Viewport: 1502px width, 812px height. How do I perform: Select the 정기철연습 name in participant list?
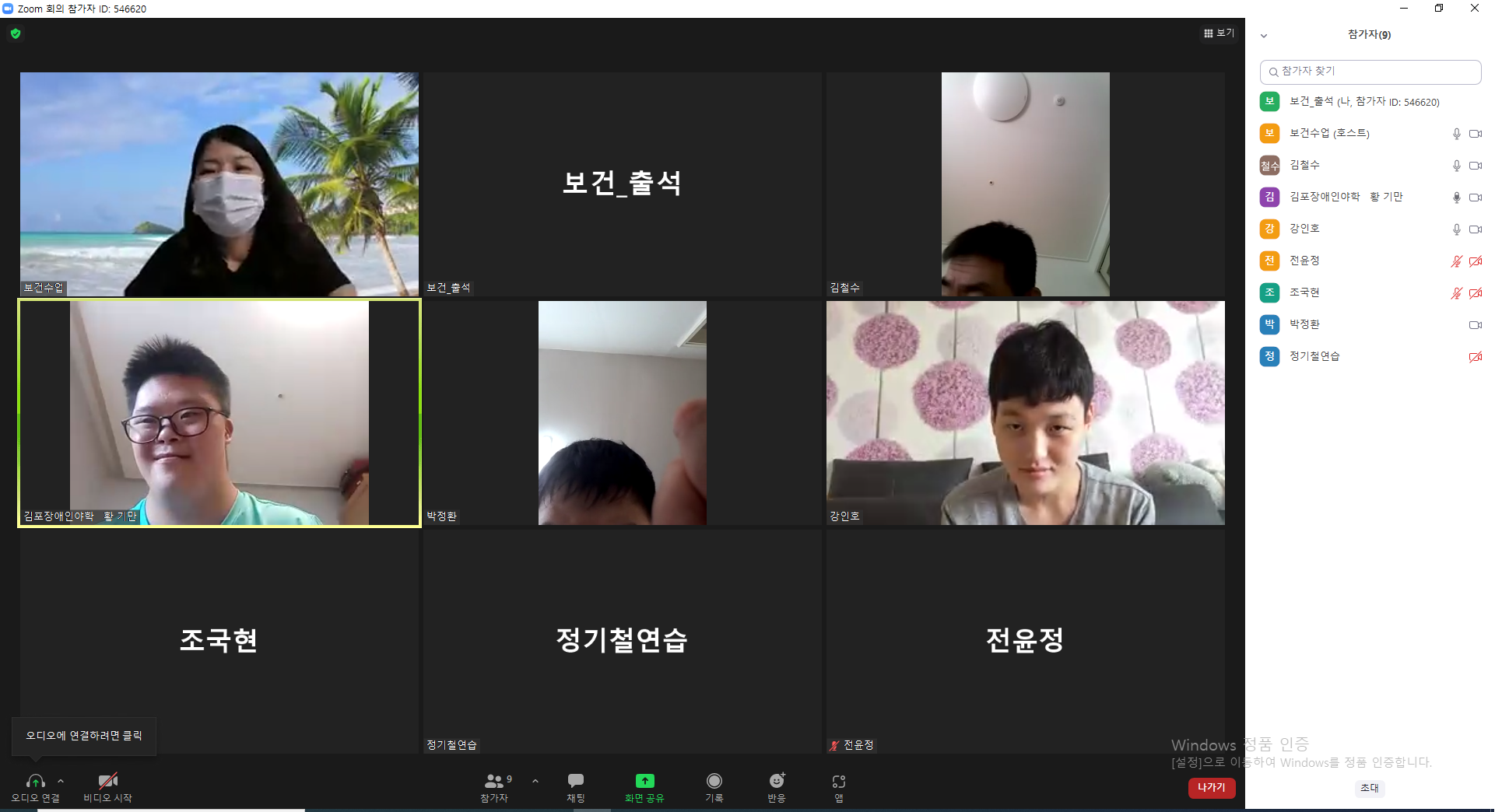point(1314,356)
